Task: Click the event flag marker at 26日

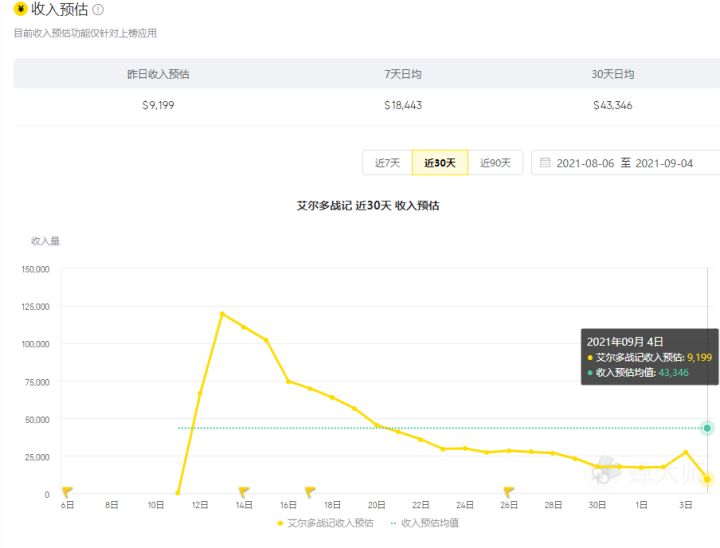Action: [x=509, y=492]
